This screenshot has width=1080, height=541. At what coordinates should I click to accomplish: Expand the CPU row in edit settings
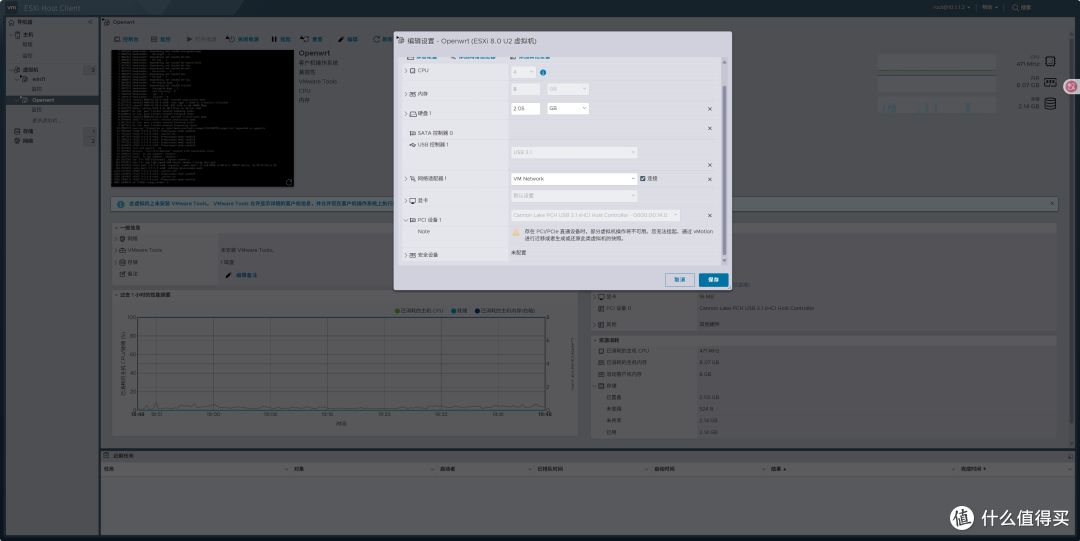tap(406, 71)
